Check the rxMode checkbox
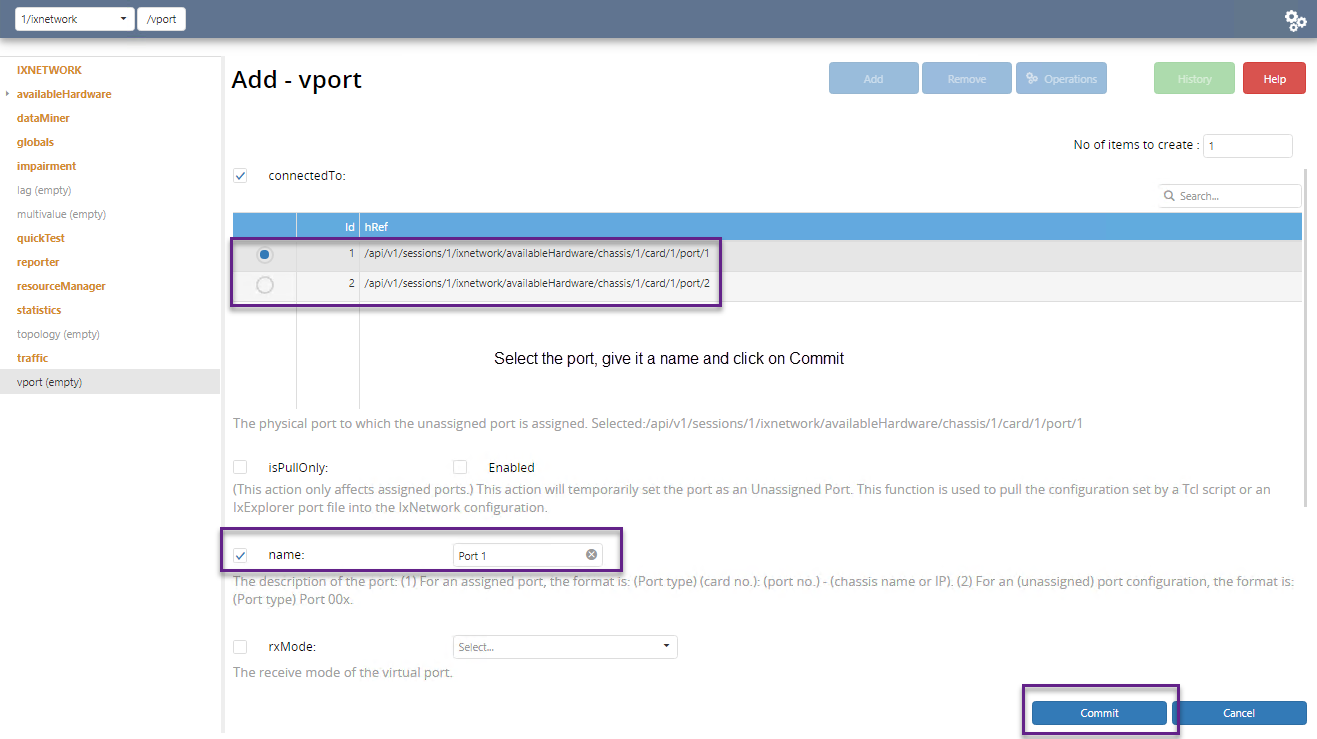Image resolution: width=1317 pixels, height=739 pixels. point(240,647)
